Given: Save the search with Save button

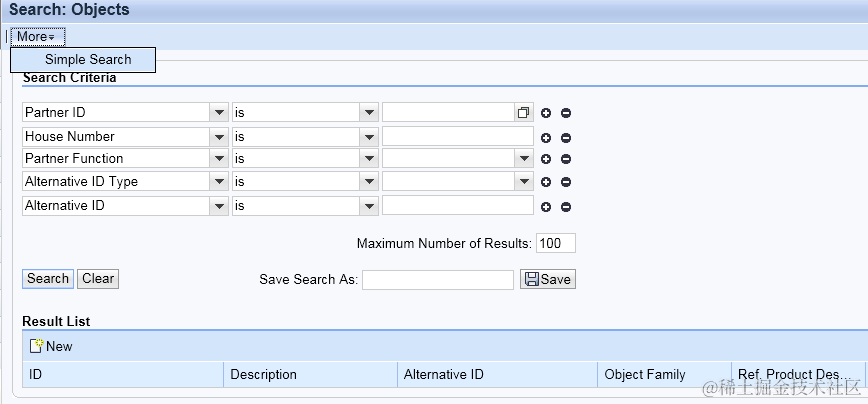Looking at the screenshot, I should [548, 279].
